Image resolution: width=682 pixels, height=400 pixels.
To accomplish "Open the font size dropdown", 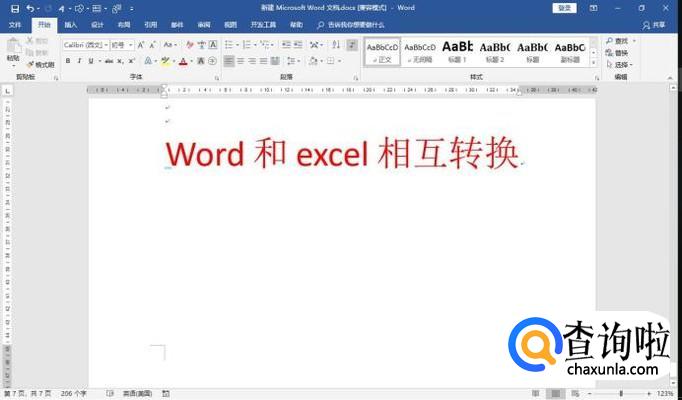I will (130, 45).
